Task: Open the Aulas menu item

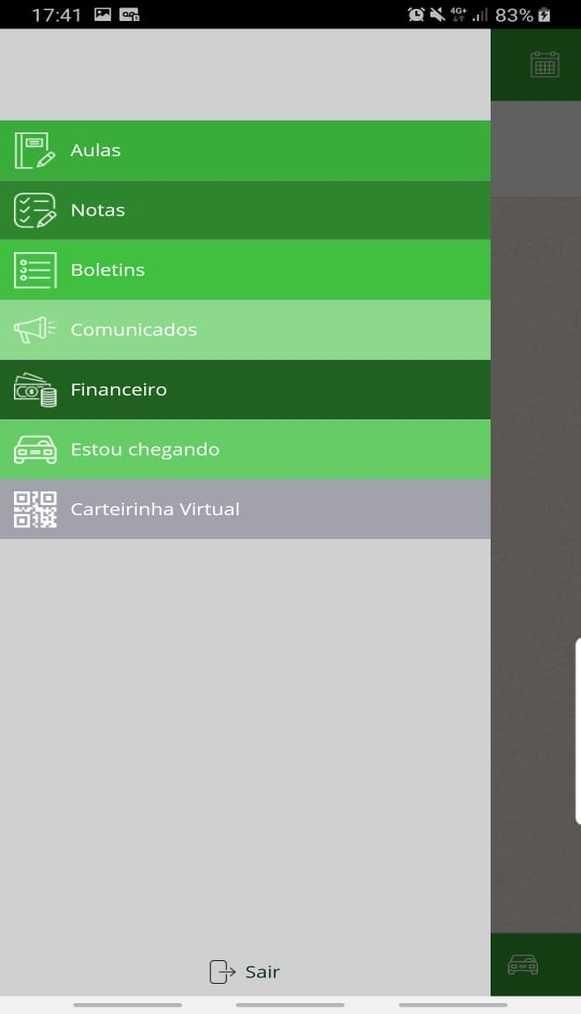Action: (245, 150)
